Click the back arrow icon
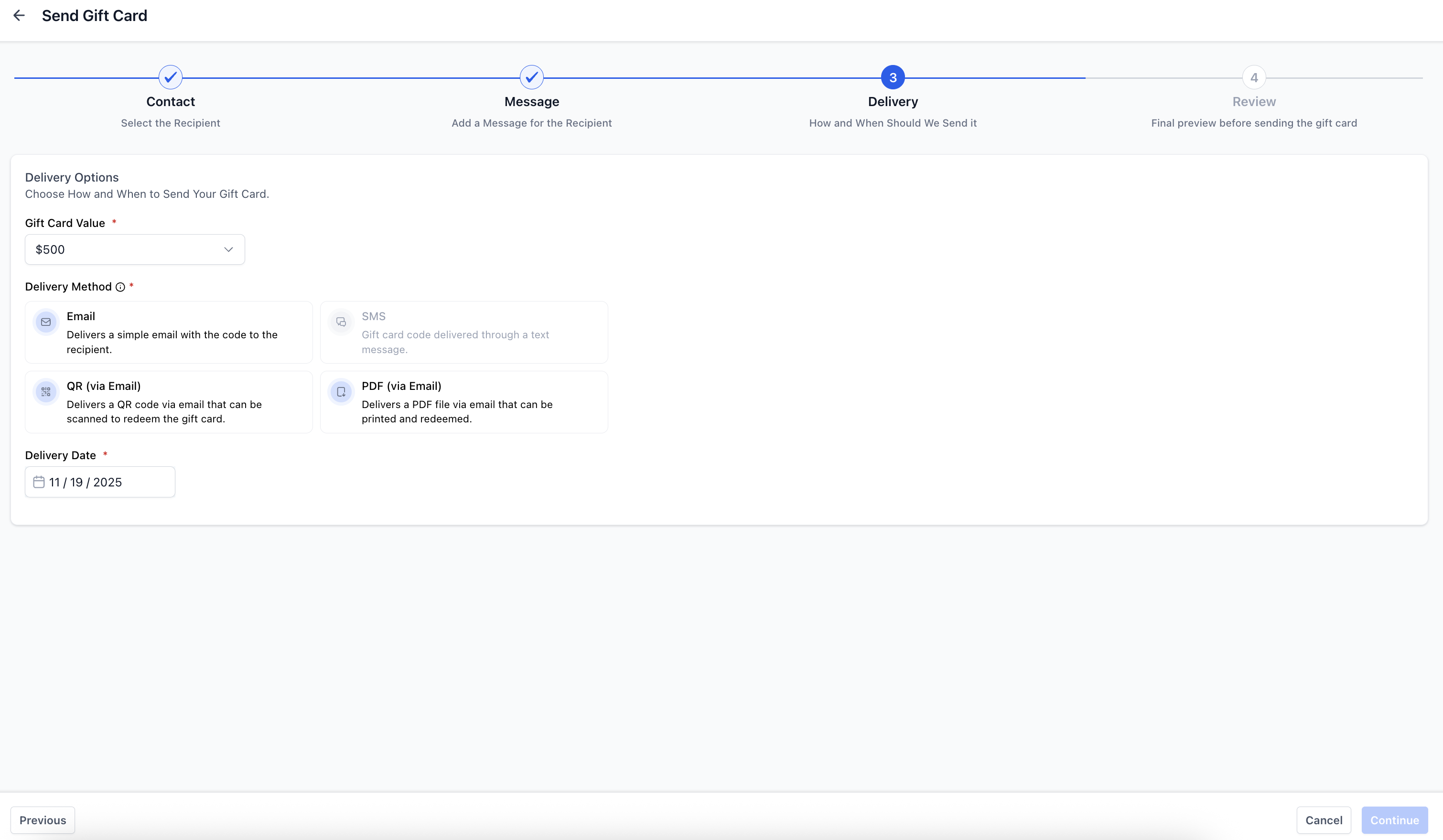This screenshot has height=840, width=1443. pyautogui.click(x=19, y=15)
